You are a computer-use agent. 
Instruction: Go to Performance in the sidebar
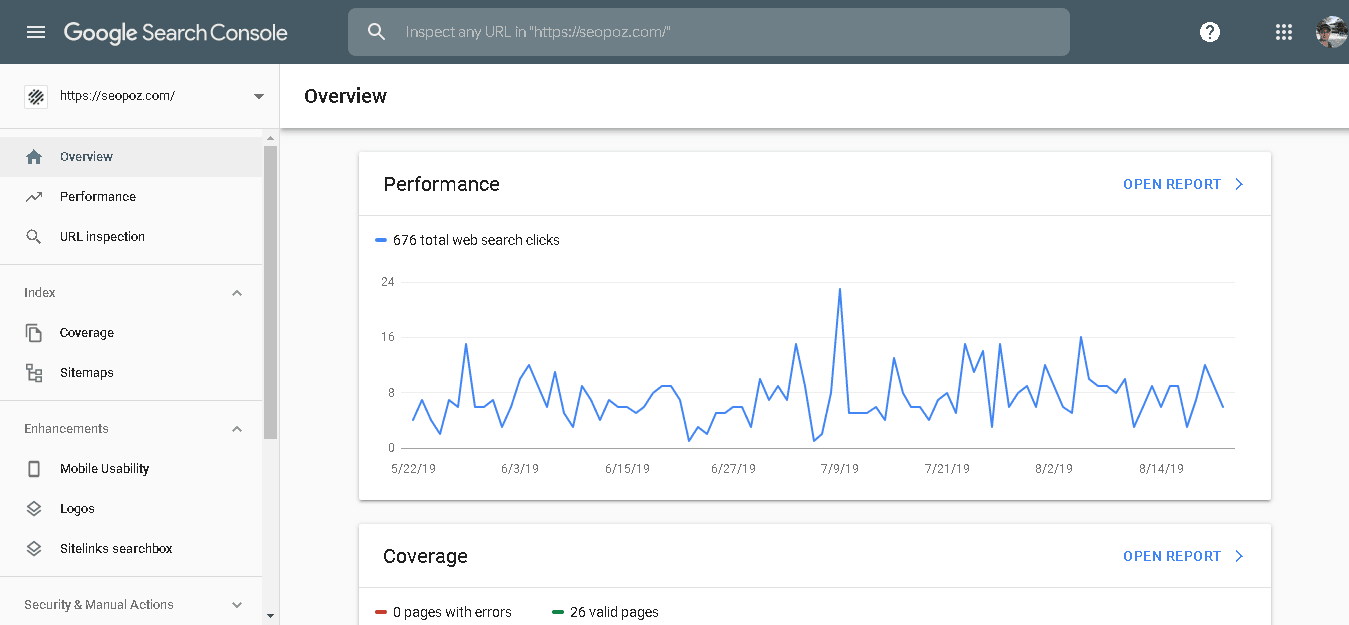click(98, 197)
